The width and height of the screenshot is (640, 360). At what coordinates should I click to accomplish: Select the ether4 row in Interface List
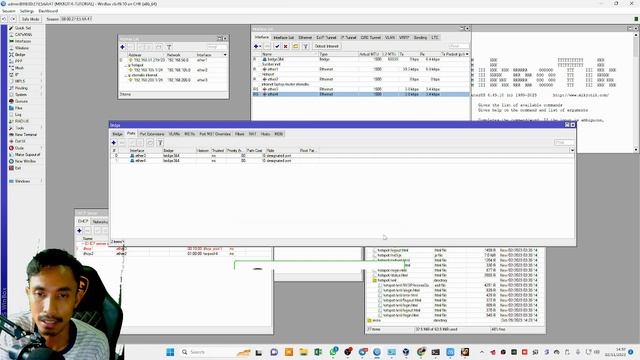[360, 94]
